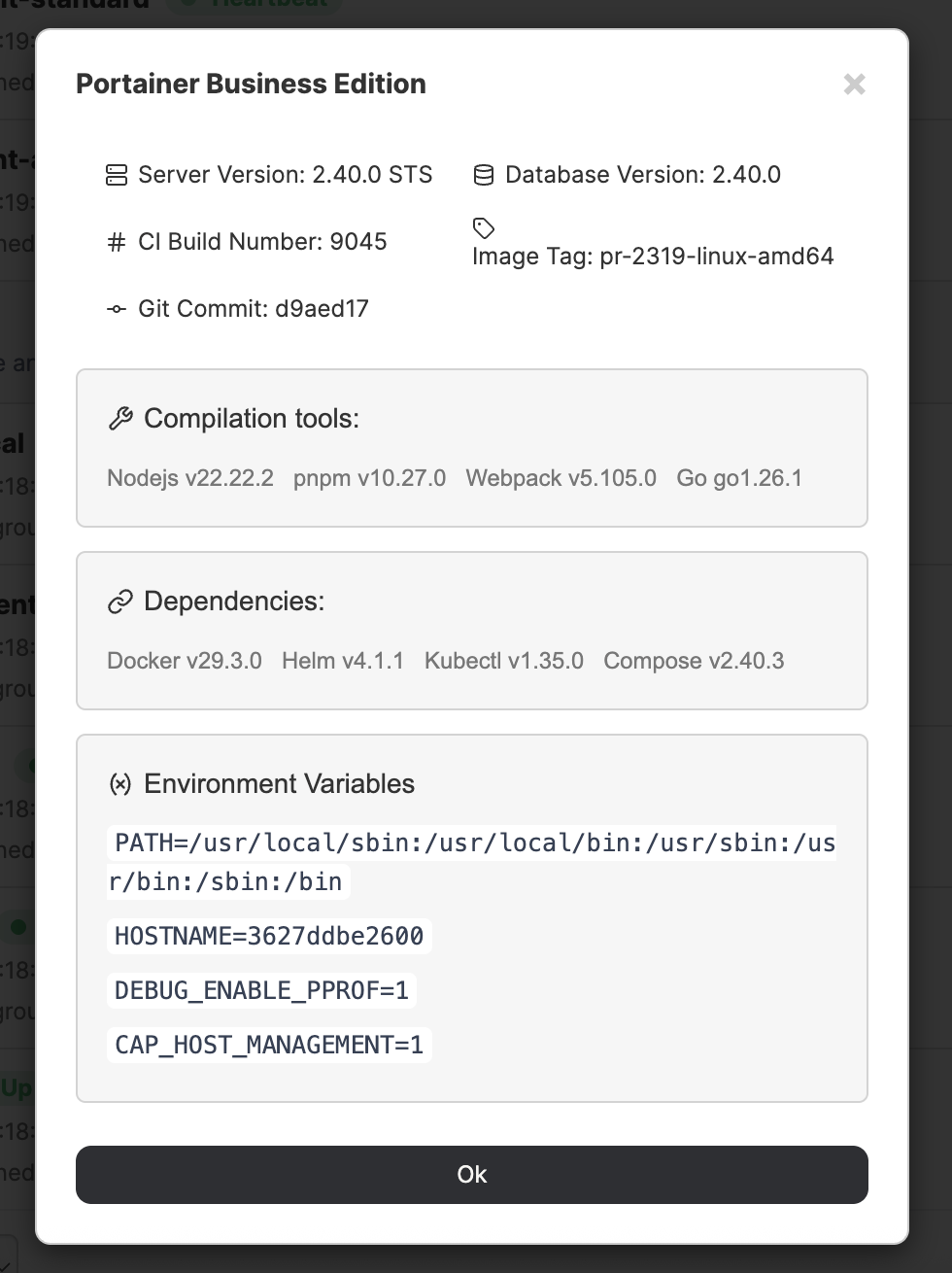The height and width of the screenshot is (1273, 952).
Task: Click the Kubectl v1.35.0 dependency label
Action: (x=504, y=661)
